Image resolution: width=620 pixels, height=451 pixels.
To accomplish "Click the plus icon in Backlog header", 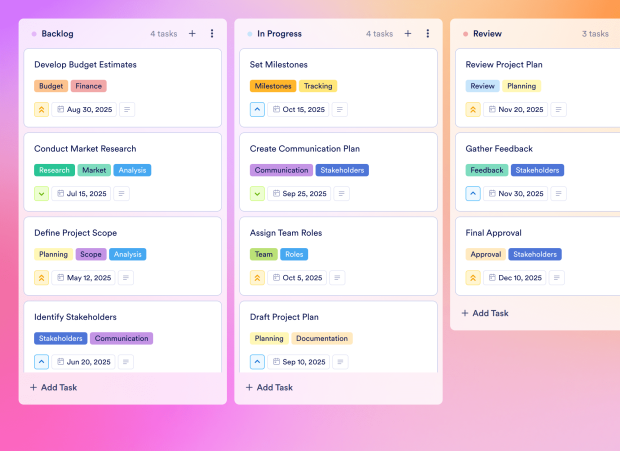I will [x=192, y=34].
